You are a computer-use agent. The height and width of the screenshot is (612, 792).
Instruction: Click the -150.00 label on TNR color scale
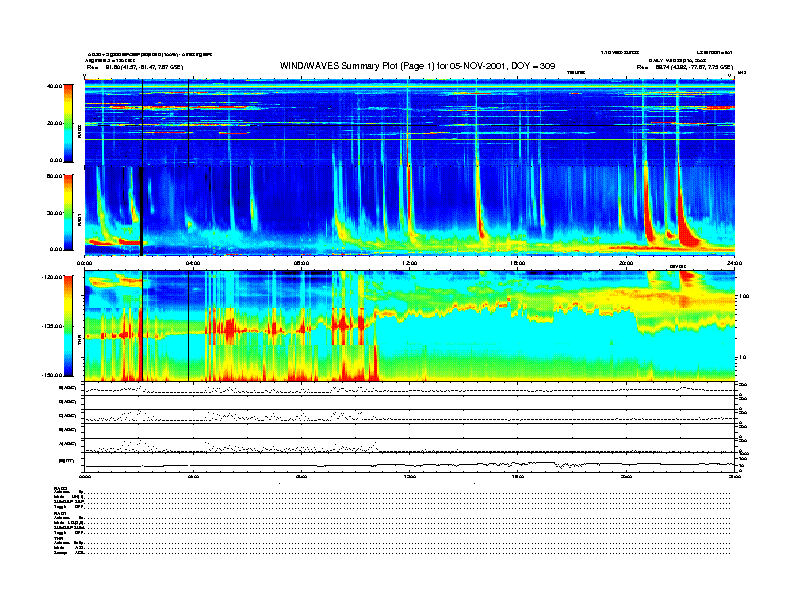[x=52, y=375]
